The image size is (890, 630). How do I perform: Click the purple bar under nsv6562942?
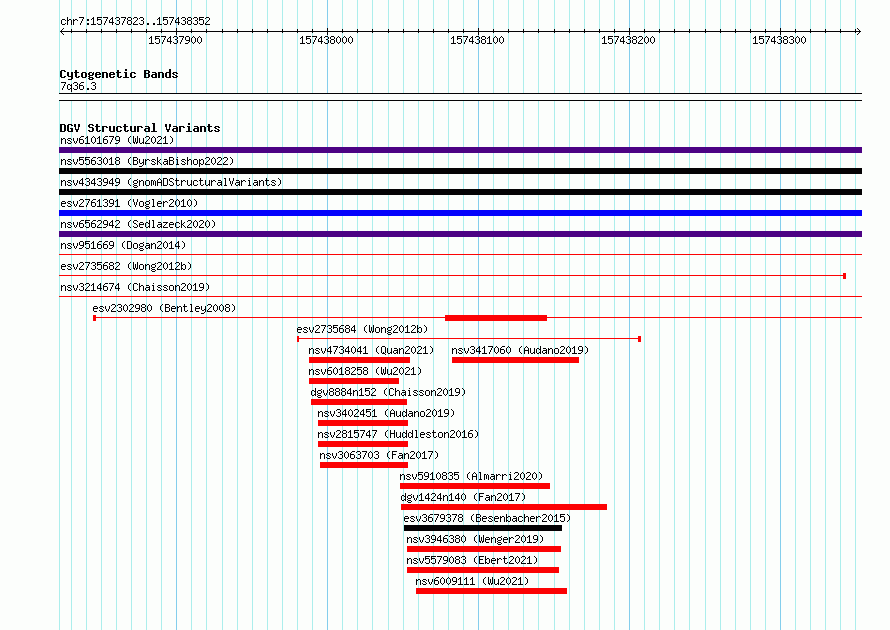click(x=460, y=234)
